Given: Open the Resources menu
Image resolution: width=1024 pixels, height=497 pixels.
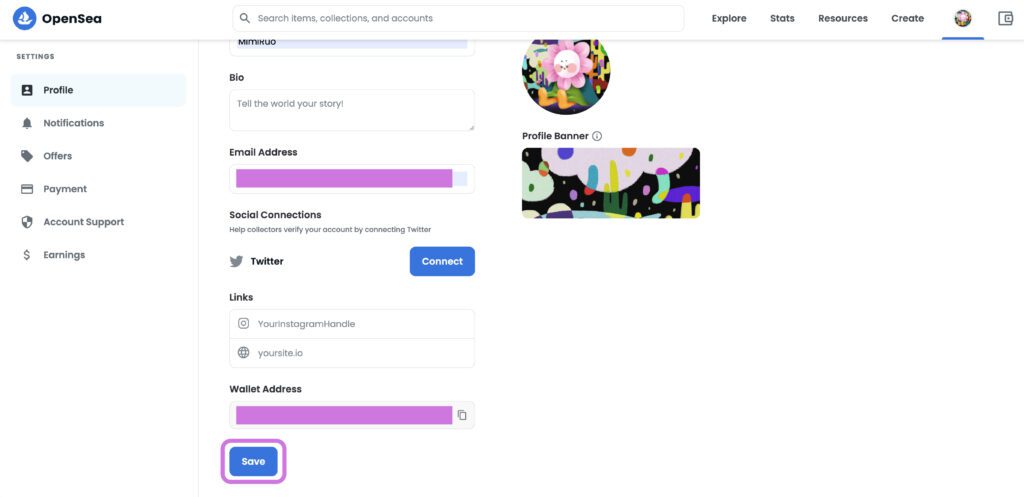Looking at the screenshot, I should tap(843, 18).
